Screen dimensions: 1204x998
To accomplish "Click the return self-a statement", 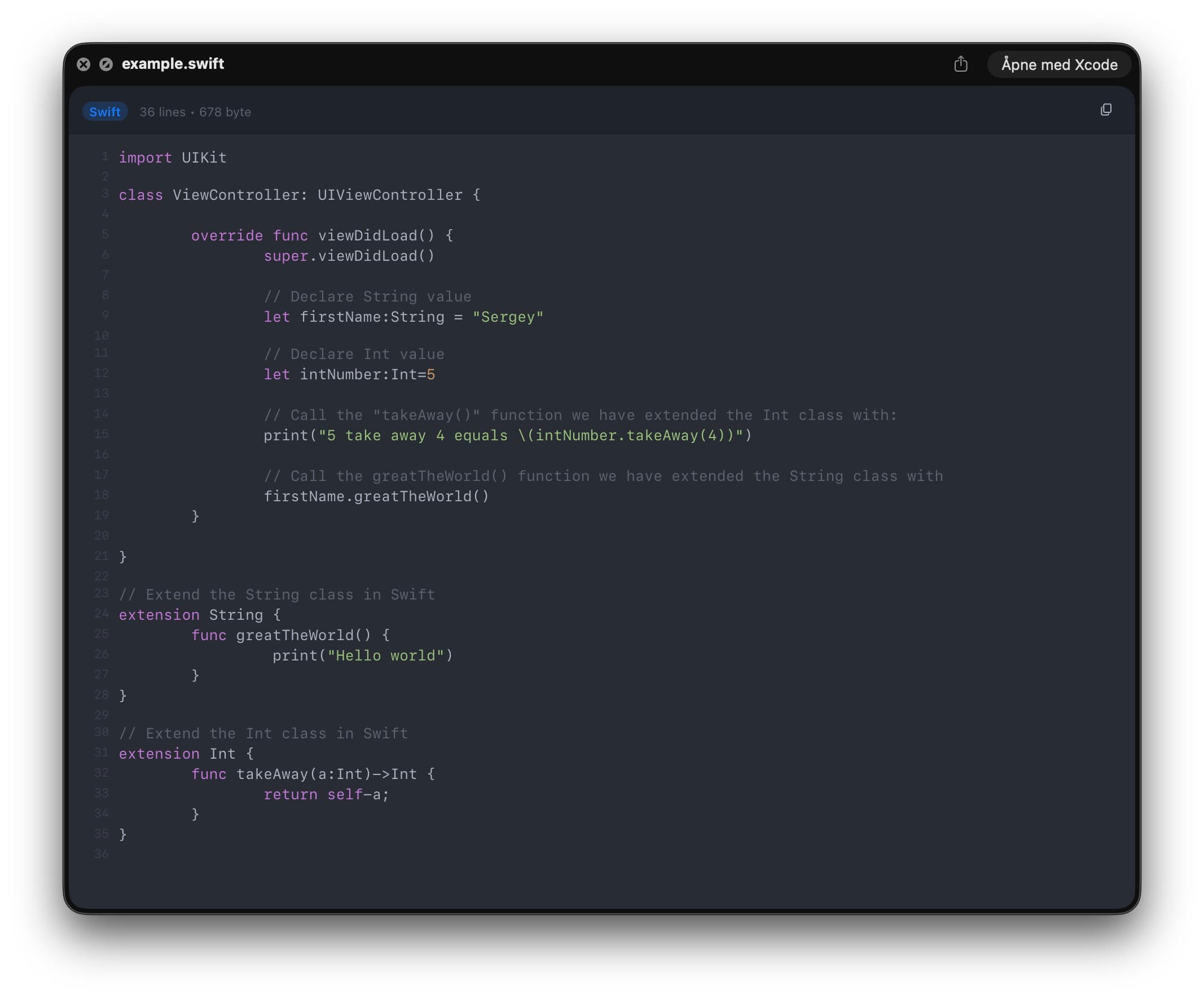I will (x=326, y=794).
